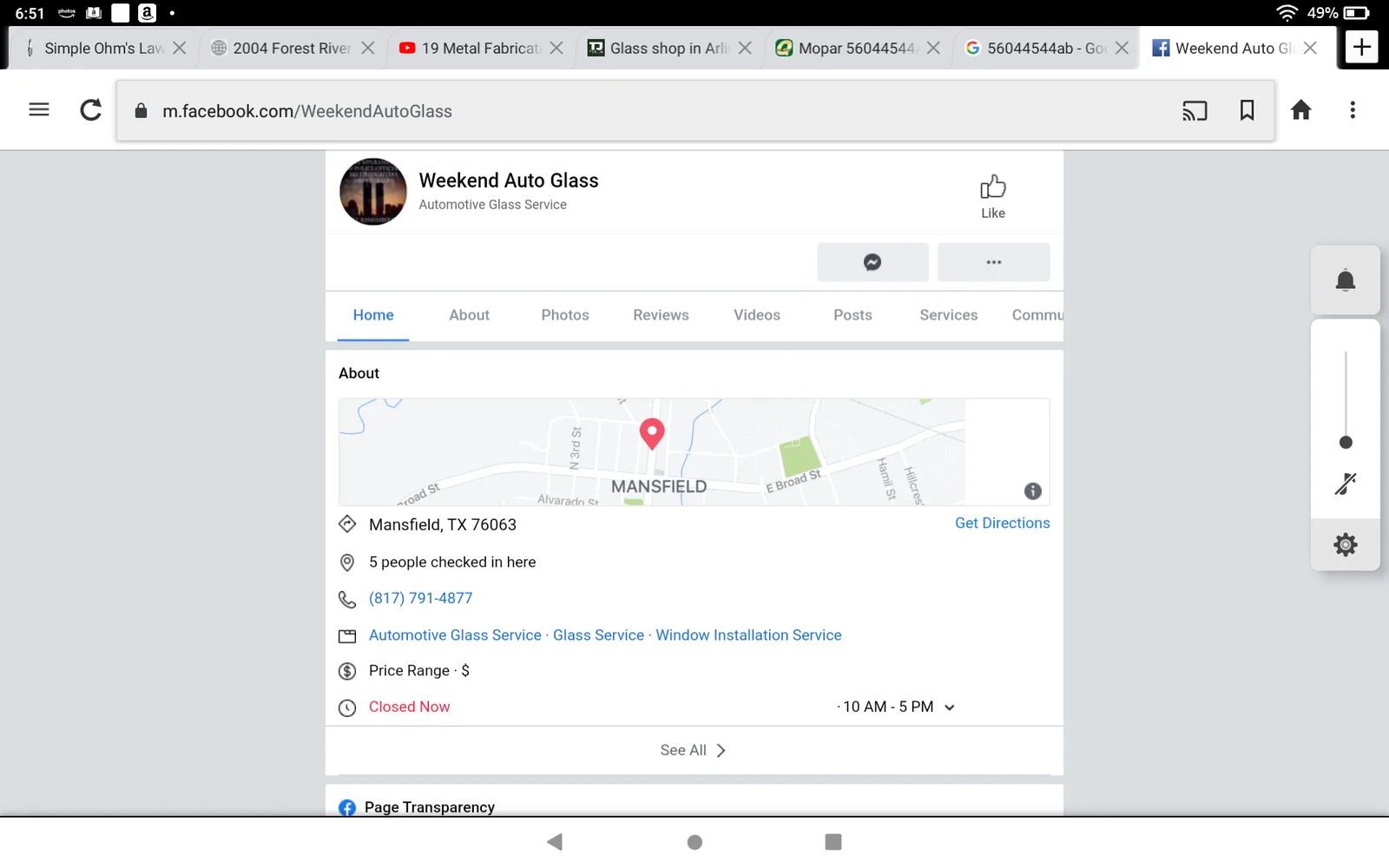This screenshot has height=868, width=1389.
Task: Open the page's more options button
Action: [x=994, y=262]
